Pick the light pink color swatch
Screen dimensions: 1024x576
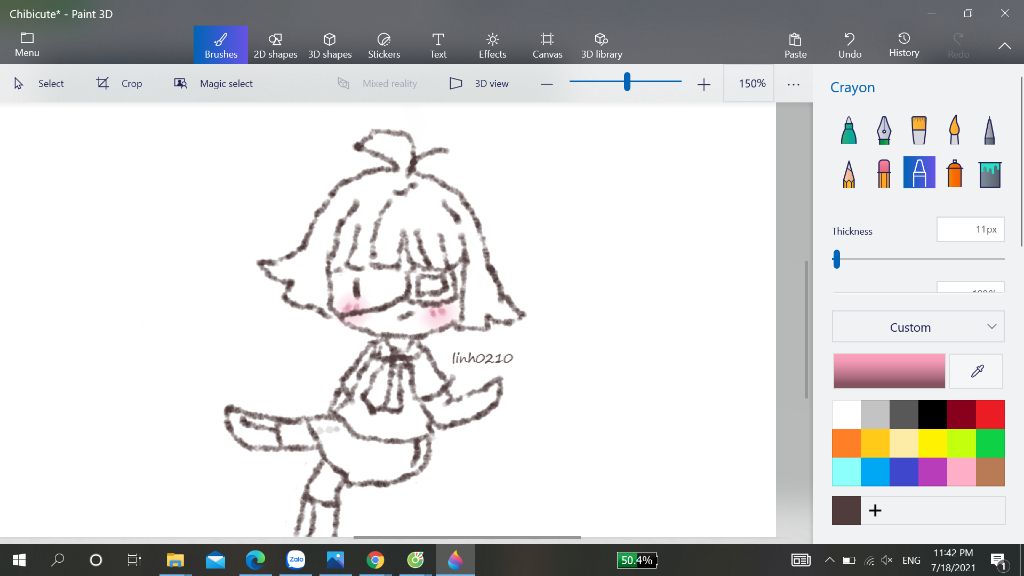pos(961,472)
